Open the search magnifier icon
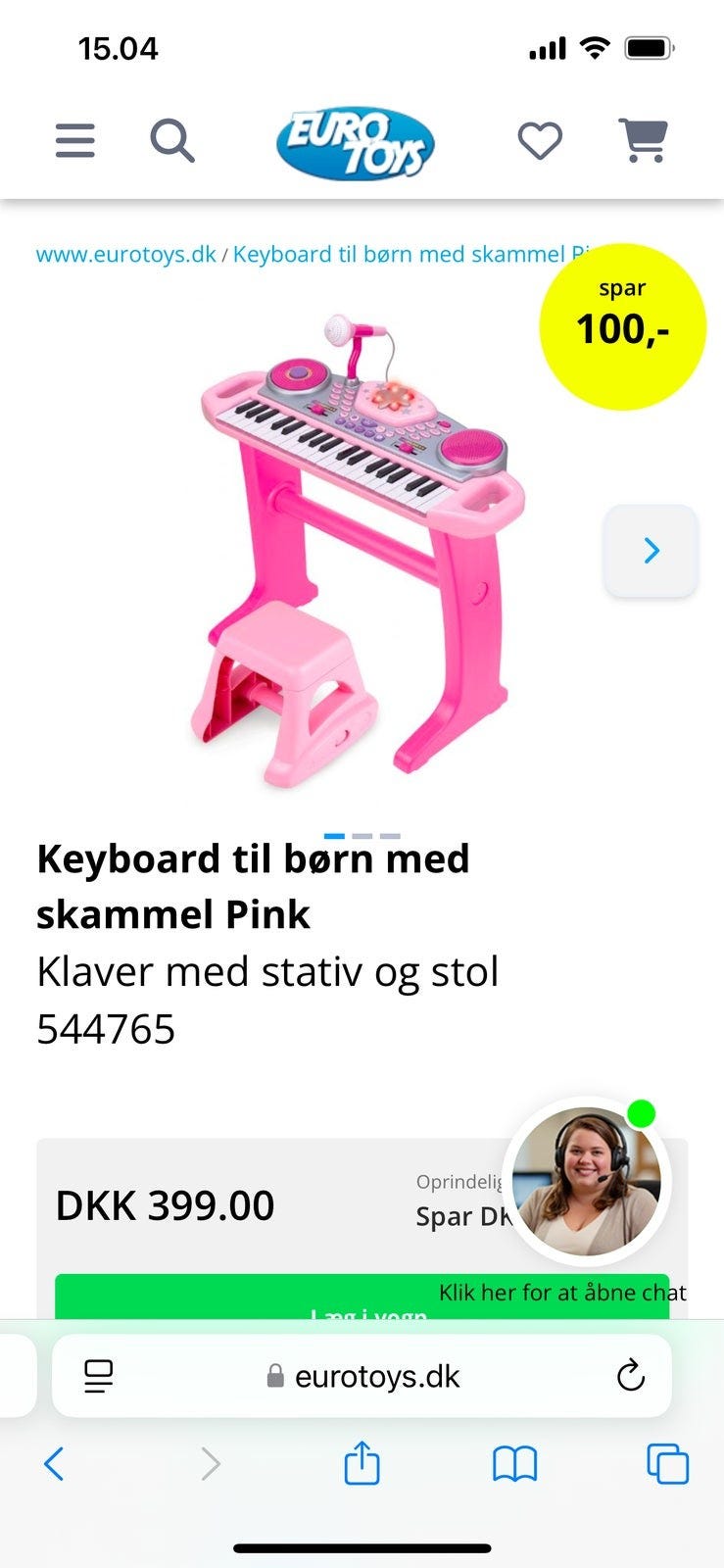Screen dimensions: 724x1568 pyautogui.click(x=172, y=141)
